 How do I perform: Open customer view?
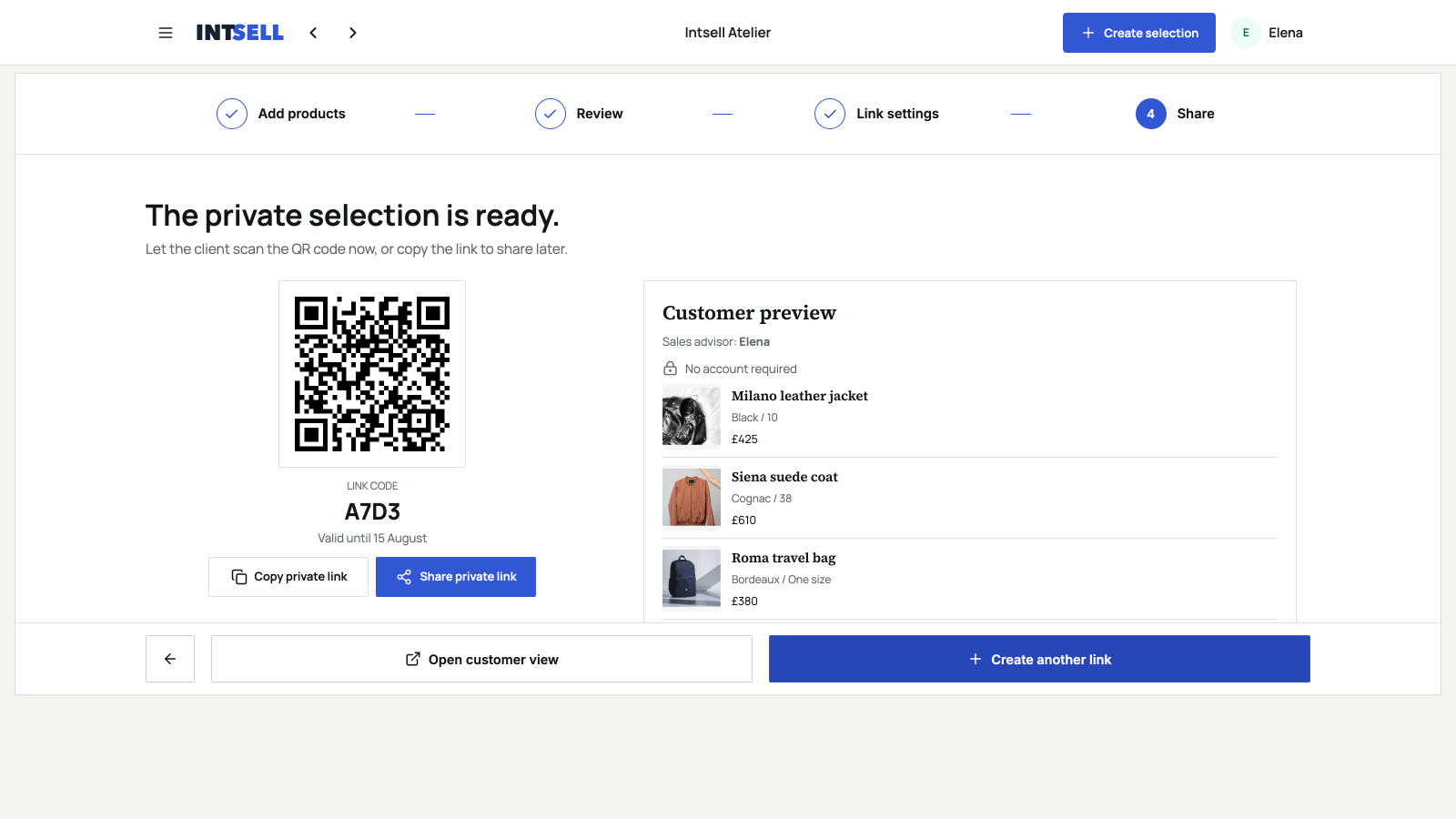point(481,659)
